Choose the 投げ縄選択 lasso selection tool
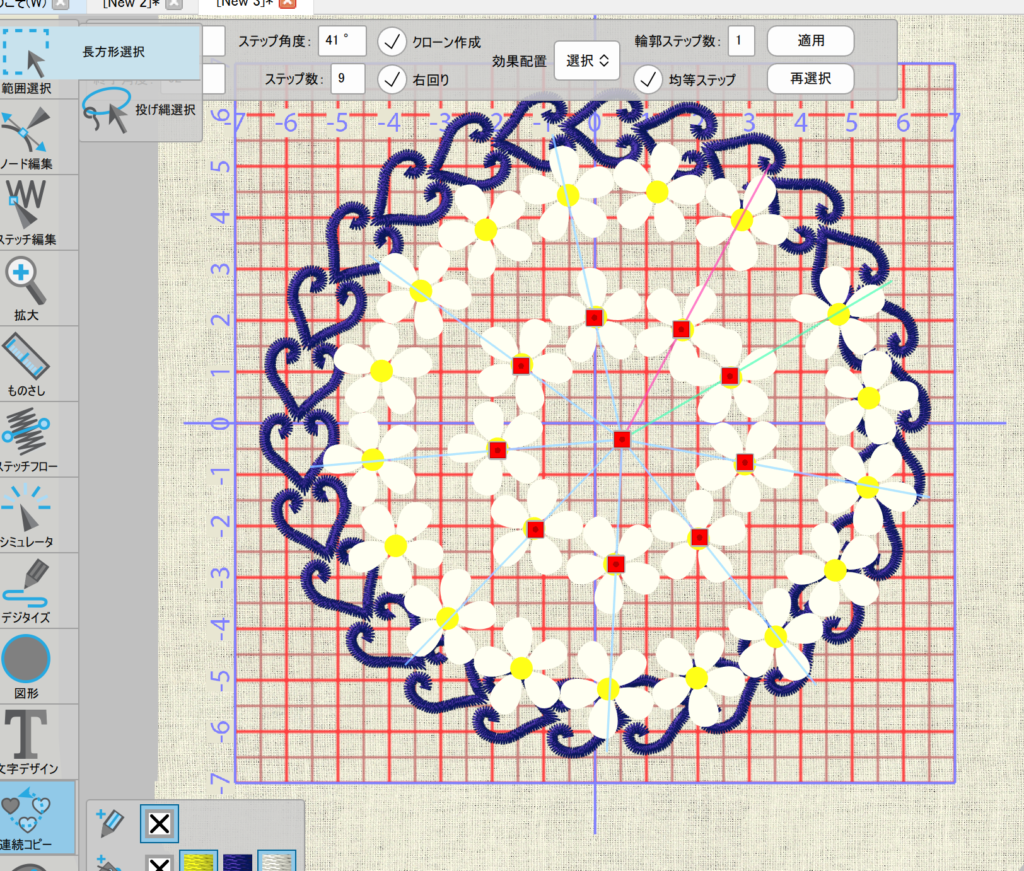 pyautogui.click(x=141, y=109)
